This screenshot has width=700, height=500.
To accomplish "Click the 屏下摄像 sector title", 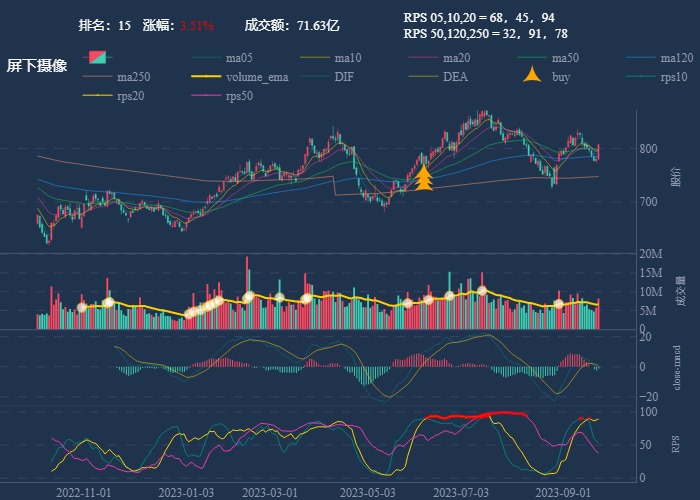I will [x=37, y=66].
